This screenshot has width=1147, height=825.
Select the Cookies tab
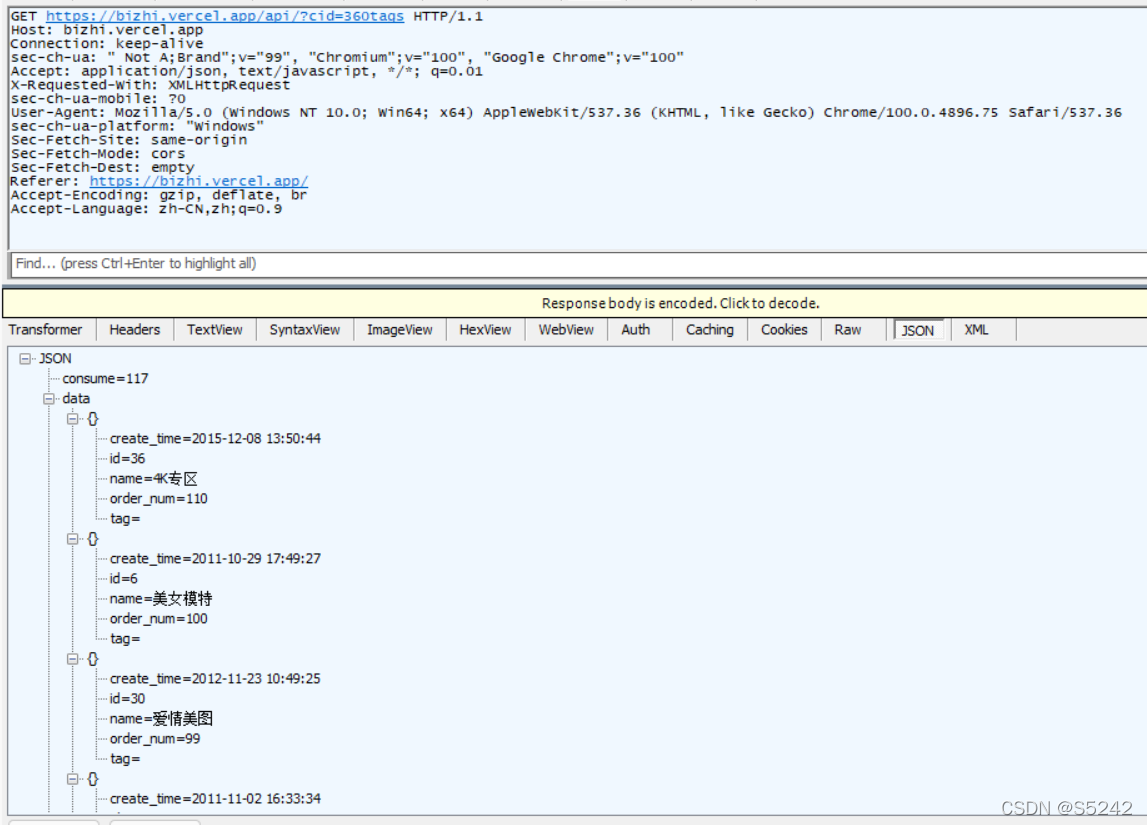784,330
